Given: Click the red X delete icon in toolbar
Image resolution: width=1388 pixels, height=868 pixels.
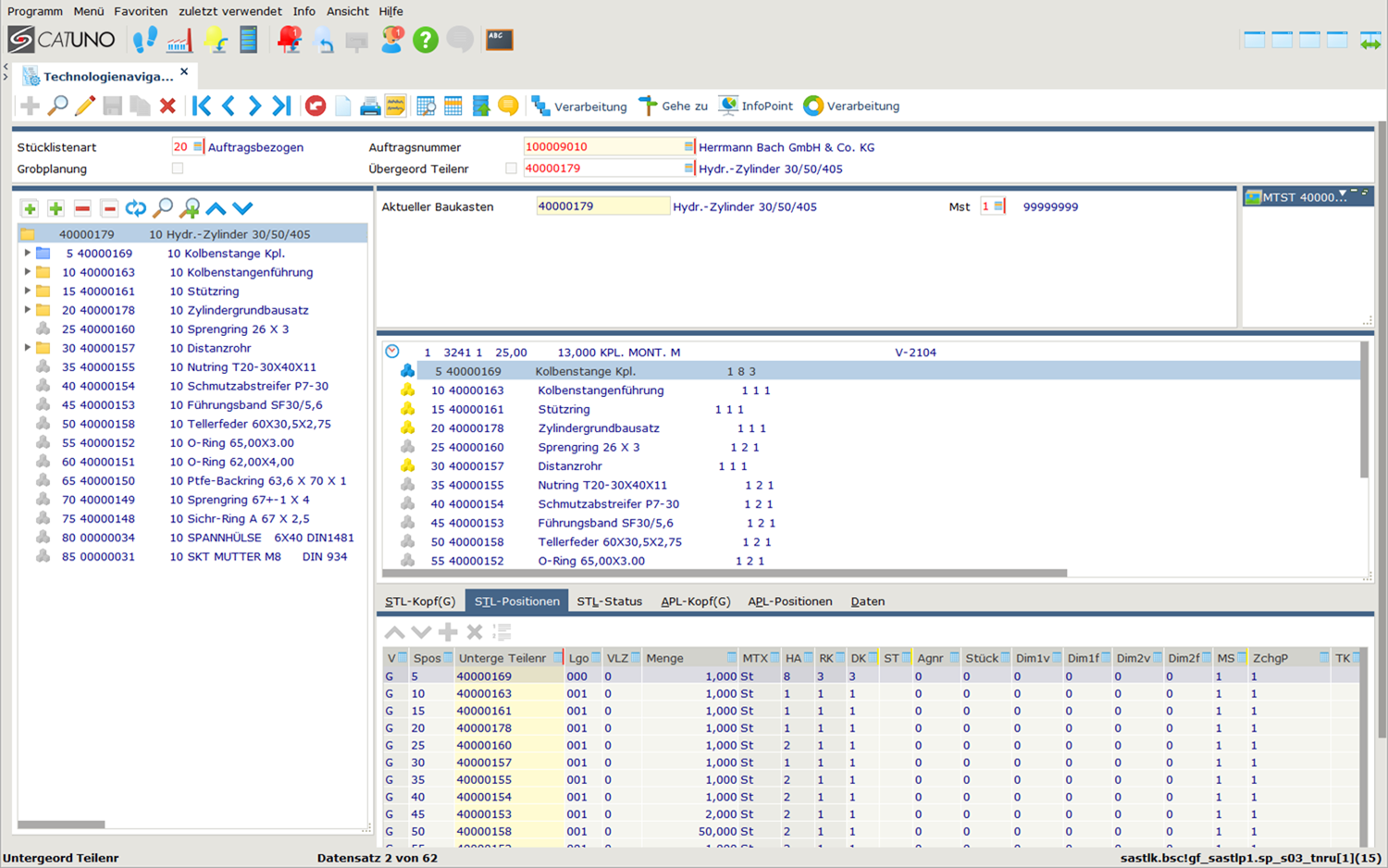Looking at the screenshot, I should point(167,106).
